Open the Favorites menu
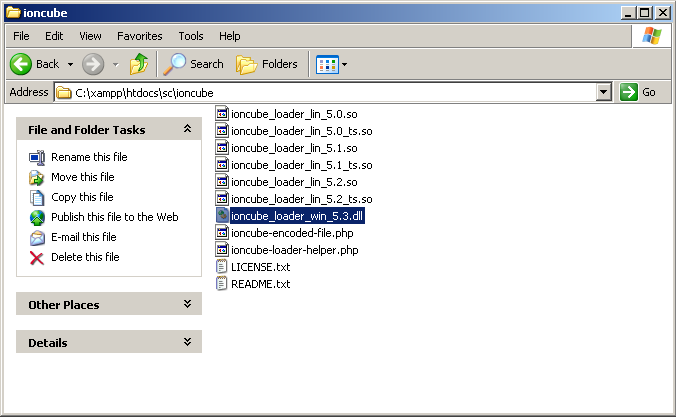The image size is (676, 417). tap(139, 36)
